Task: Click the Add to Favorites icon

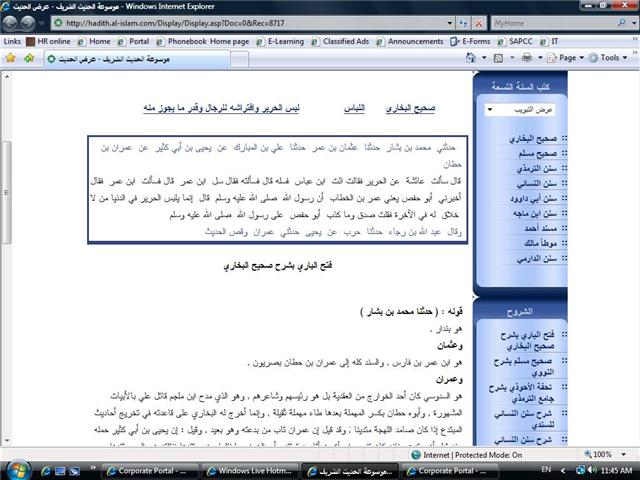Action: [x=29, y=58]
